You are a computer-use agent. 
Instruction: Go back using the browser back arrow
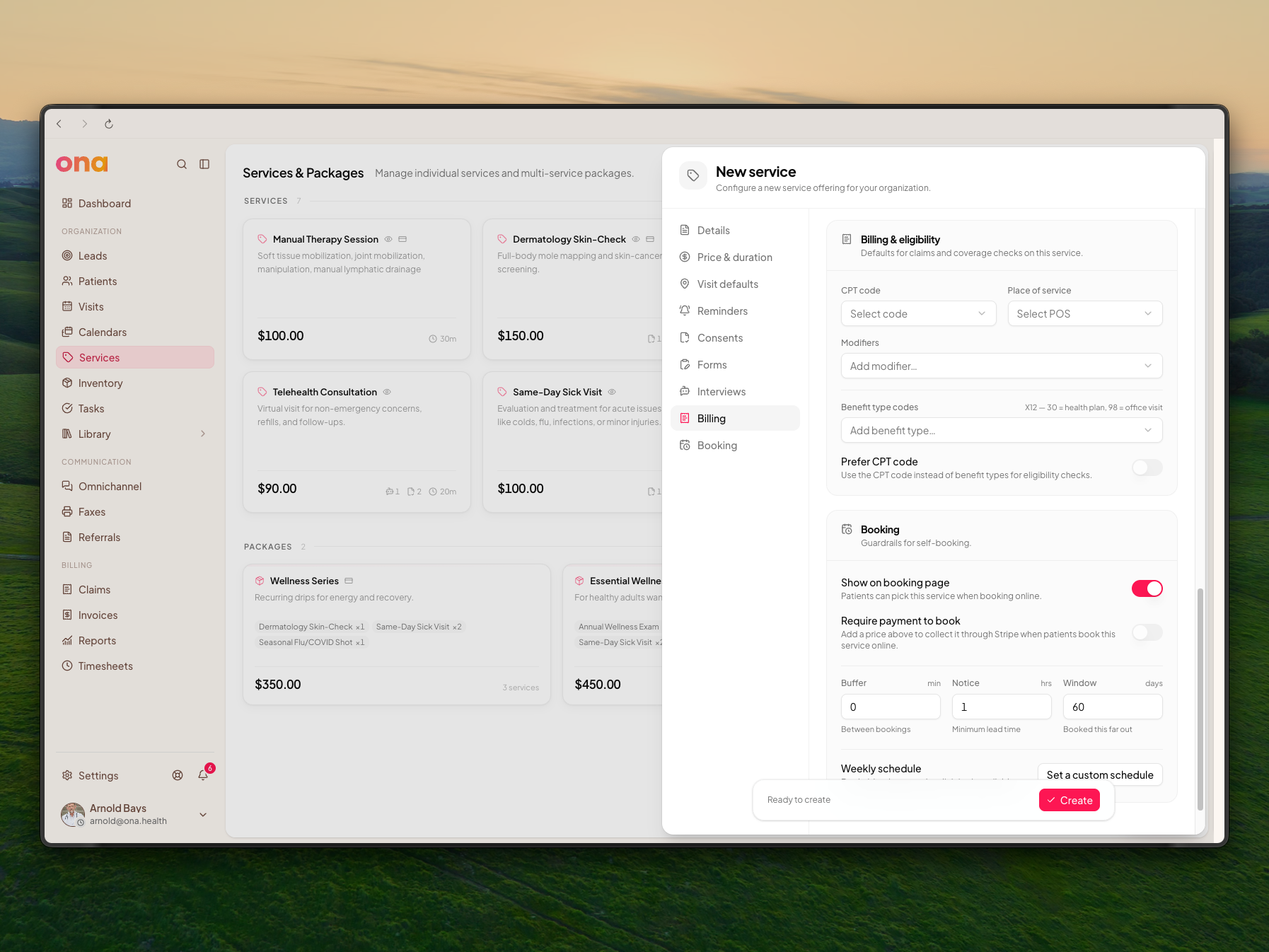coord(59,124)
